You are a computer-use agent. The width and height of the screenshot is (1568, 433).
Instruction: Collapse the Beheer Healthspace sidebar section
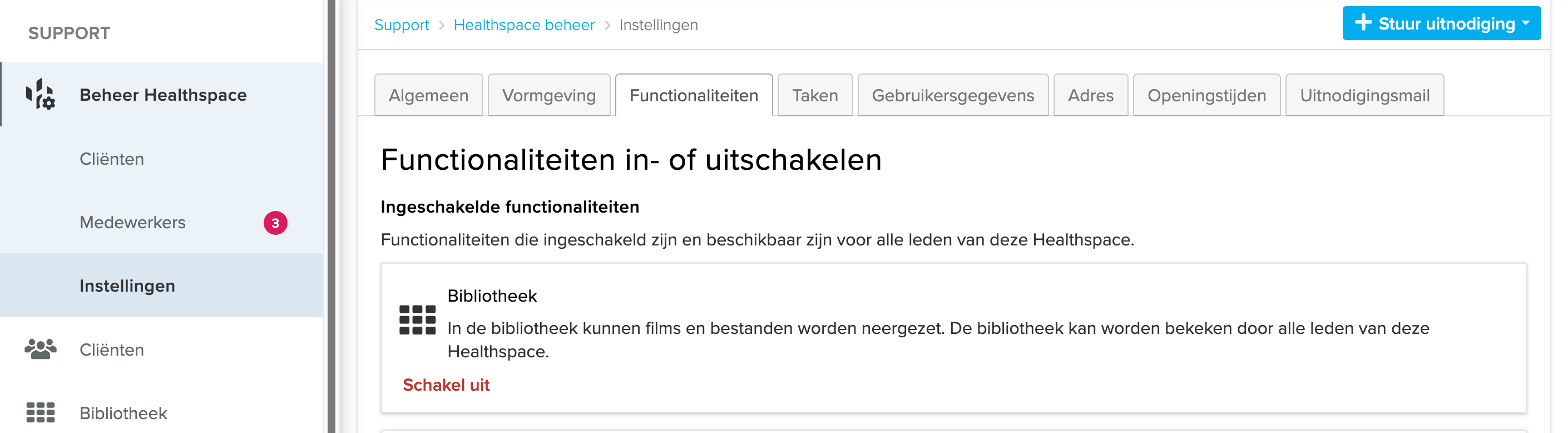pos(162,95)
